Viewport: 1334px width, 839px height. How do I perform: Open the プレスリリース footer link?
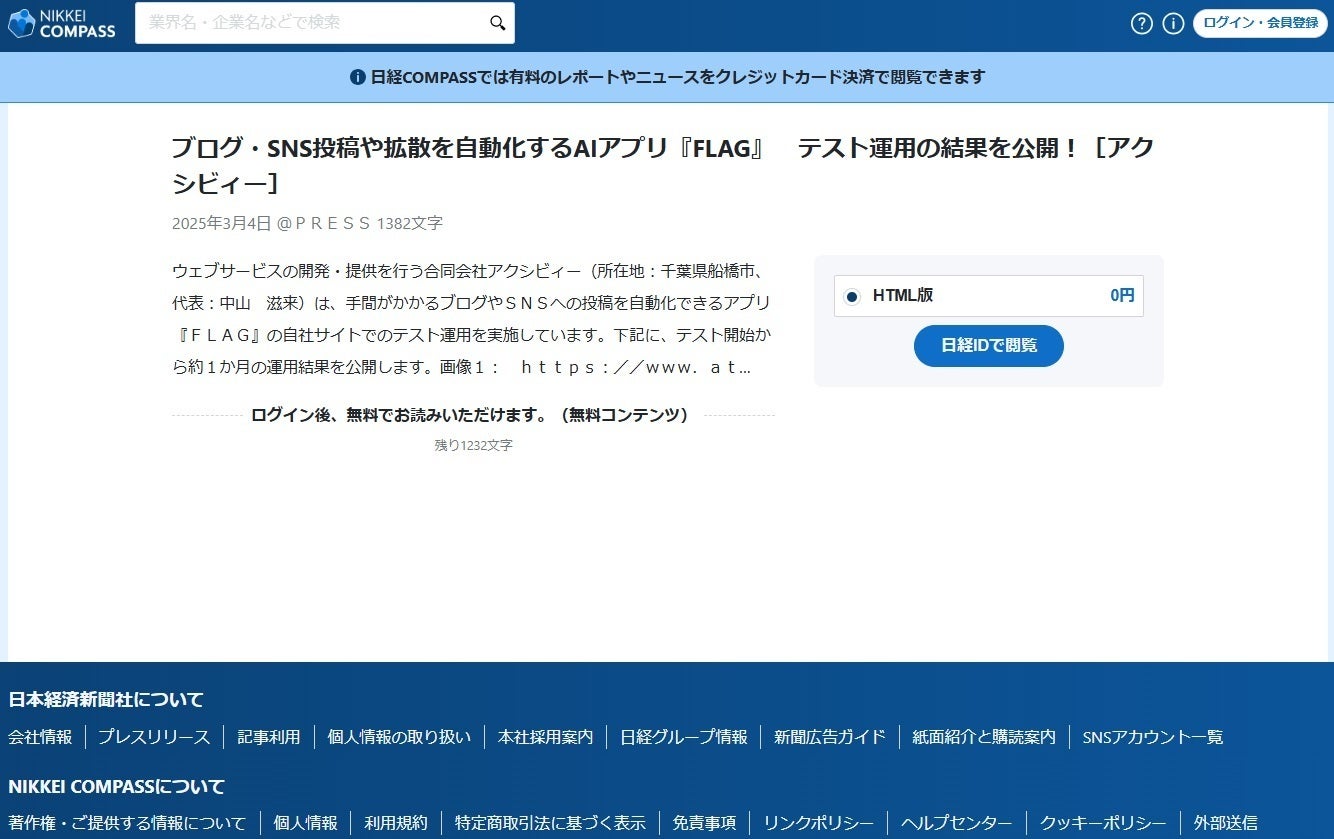pos(154,737)
